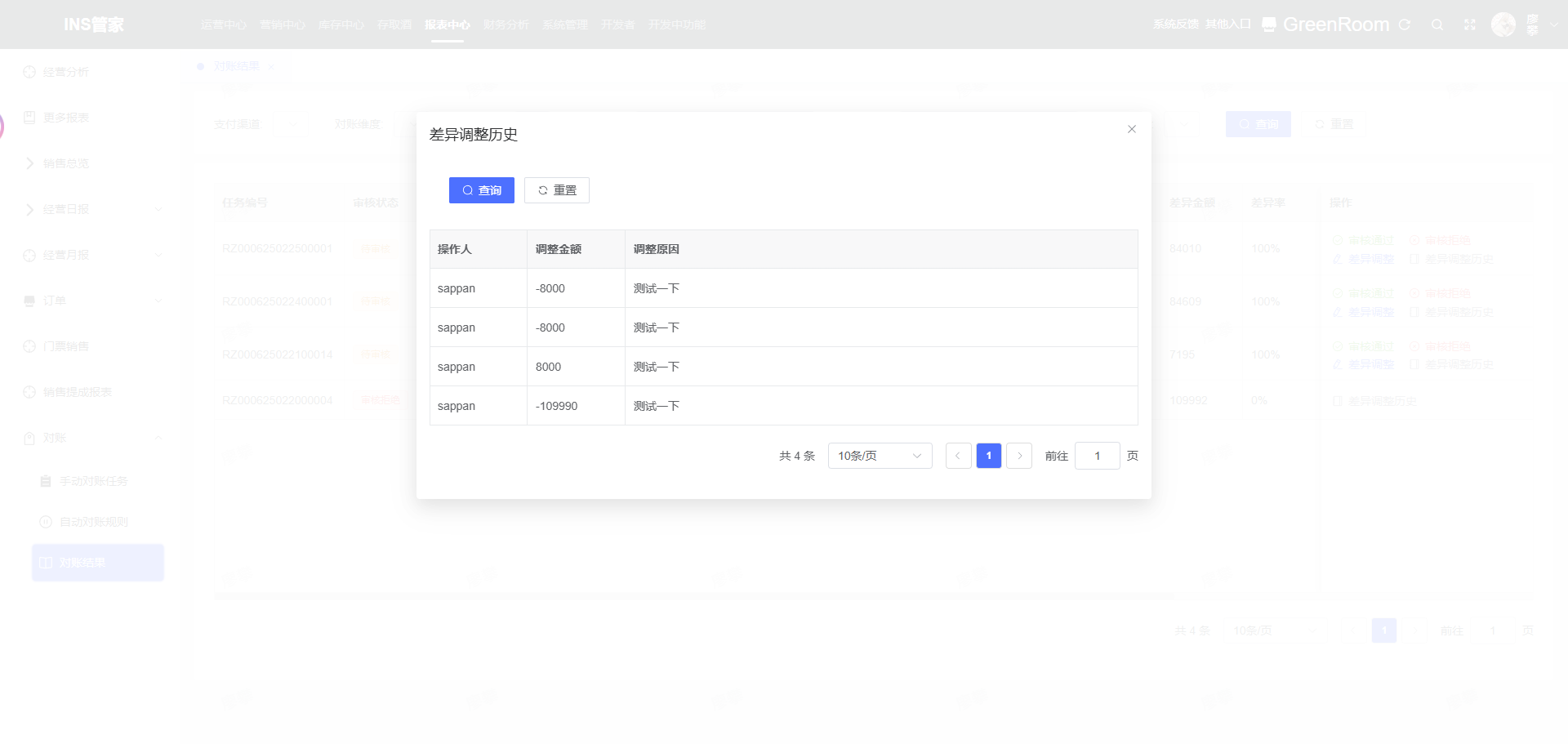
Task: Open 开发中功能 in the top navigation
Action: tap(677, 25)
